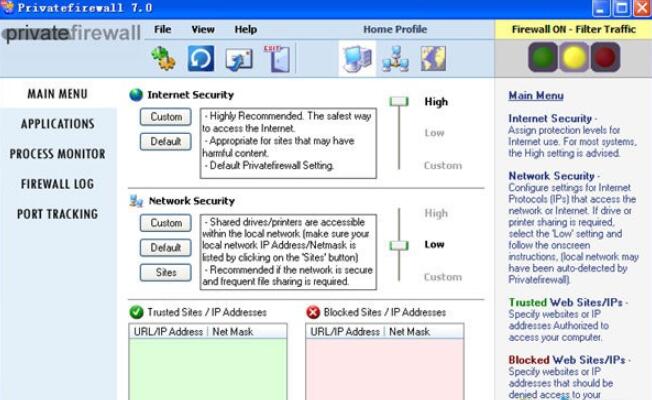Set Network Security level to Custom
The image size is (652, 400).
[443, 277]
